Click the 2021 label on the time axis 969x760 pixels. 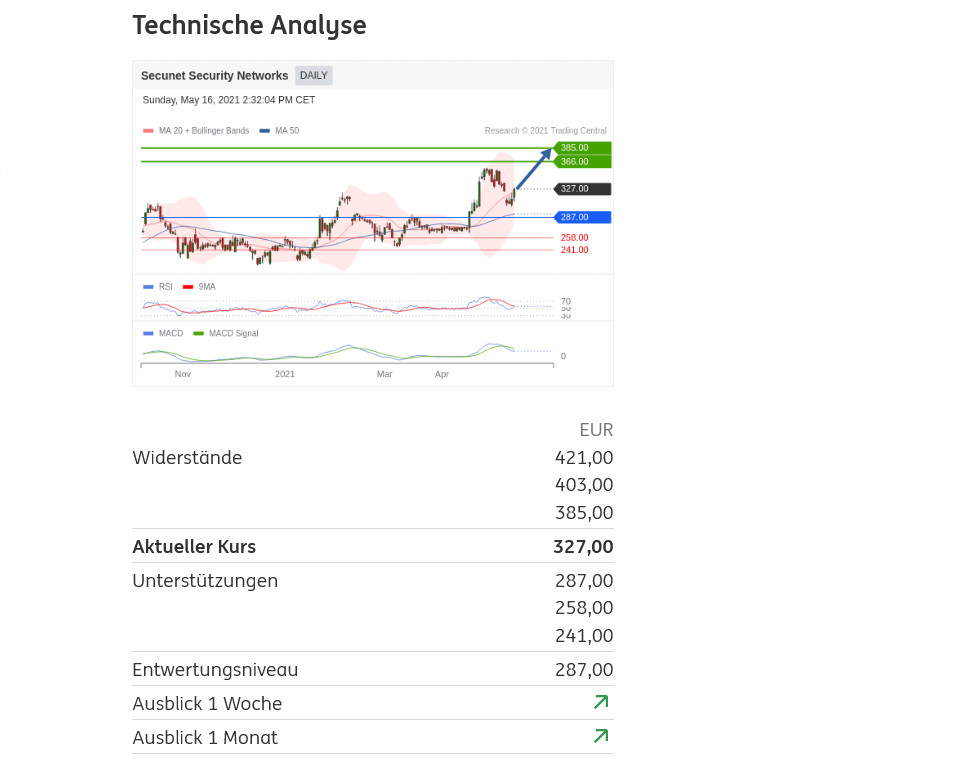point(285,374)
